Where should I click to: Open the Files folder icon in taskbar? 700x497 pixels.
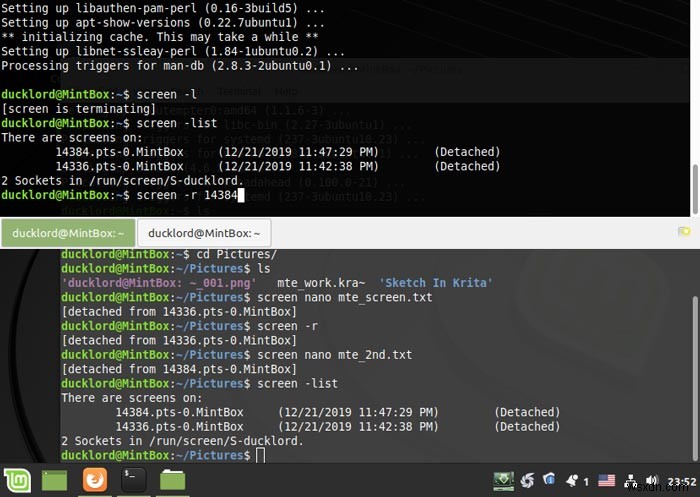pyautogui.click(x=172, y=480)
